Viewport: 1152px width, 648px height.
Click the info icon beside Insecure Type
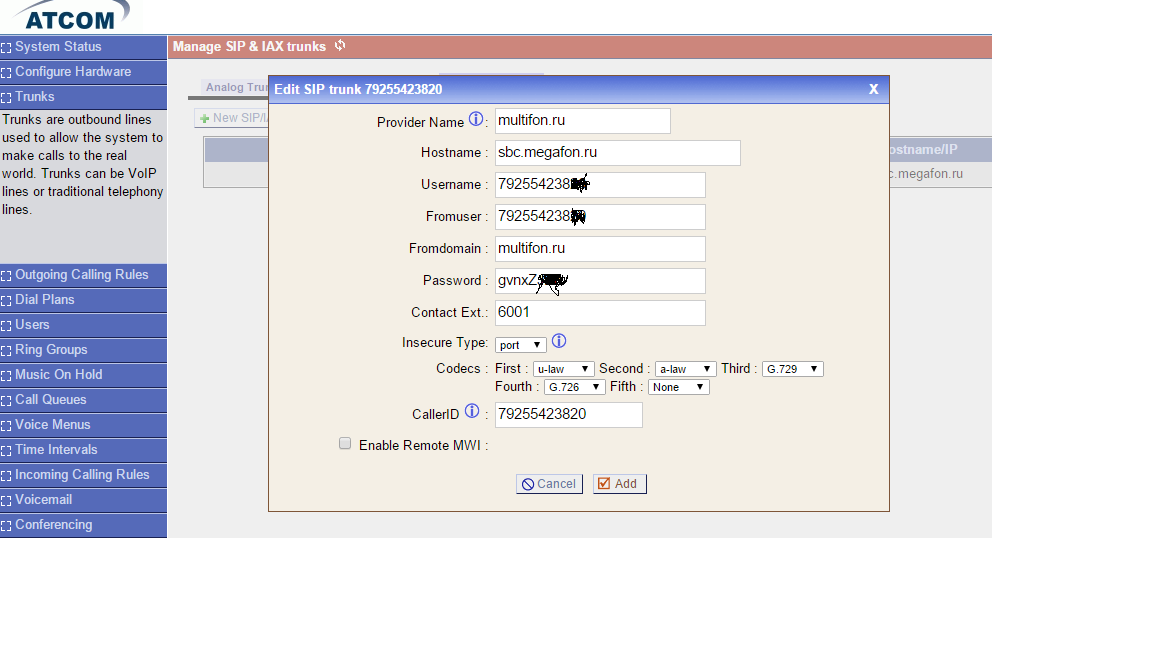(559, 342)
